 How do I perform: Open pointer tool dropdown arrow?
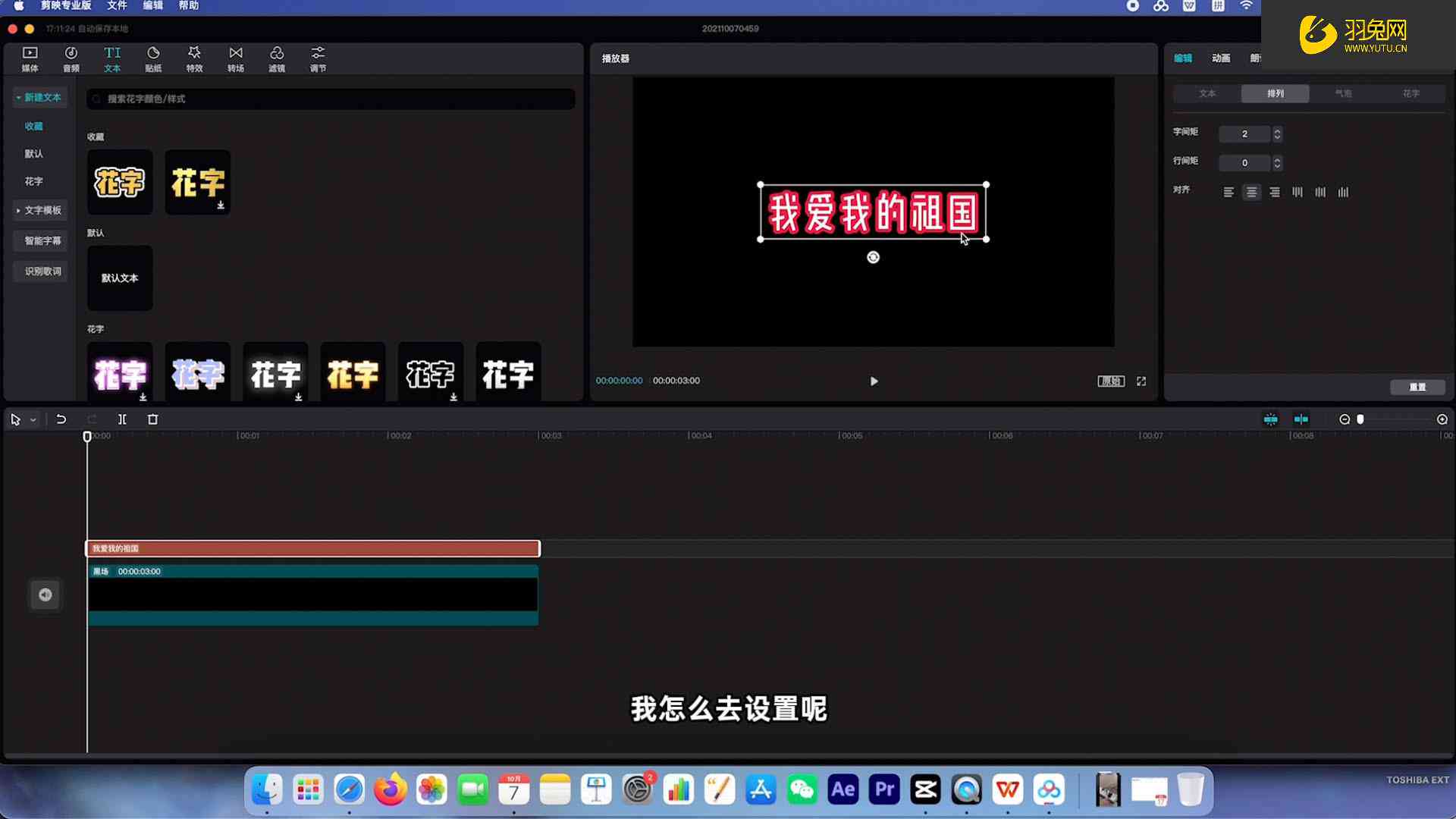pyautogui.click(x=33, y=420)
